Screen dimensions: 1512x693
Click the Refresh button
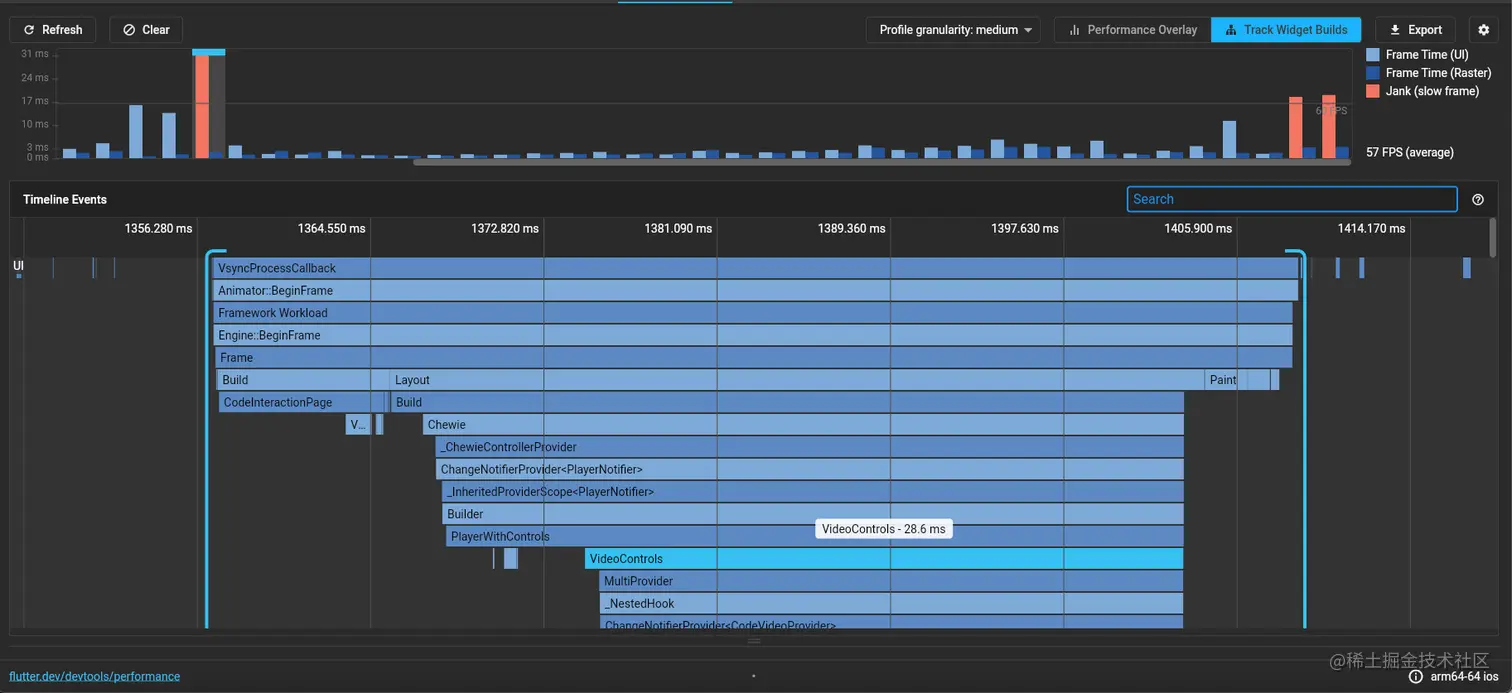point(53,30)
